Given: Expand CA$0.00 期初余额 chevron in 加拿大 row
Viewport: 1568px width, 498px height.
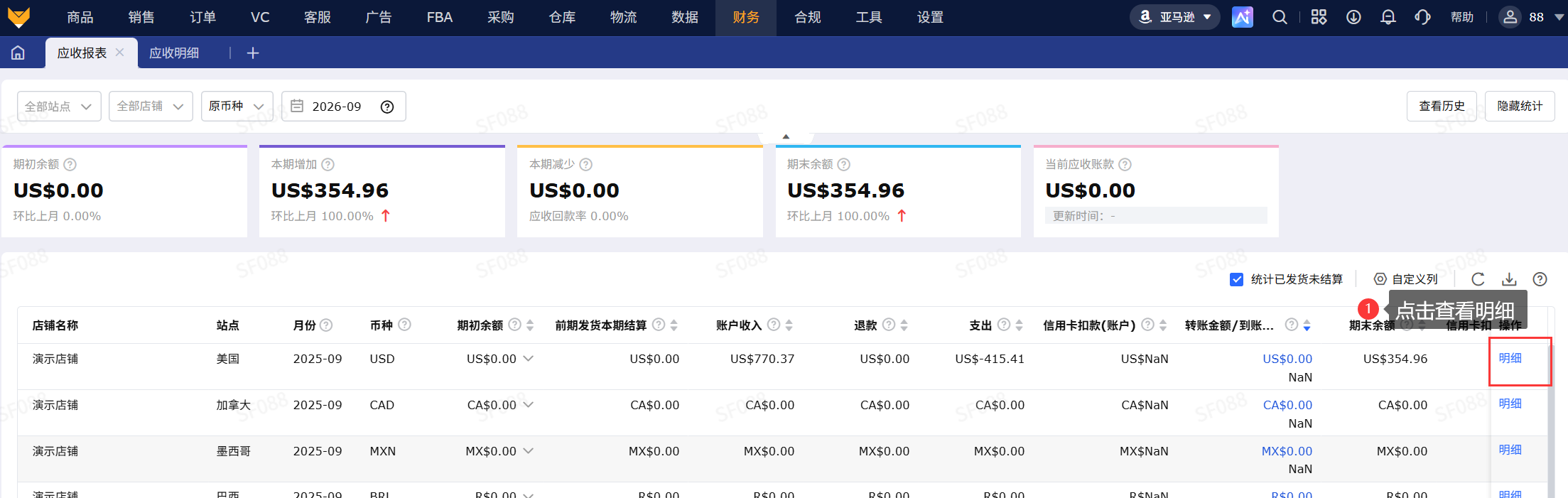Looking at the screenshot, I should pos(528,405).
